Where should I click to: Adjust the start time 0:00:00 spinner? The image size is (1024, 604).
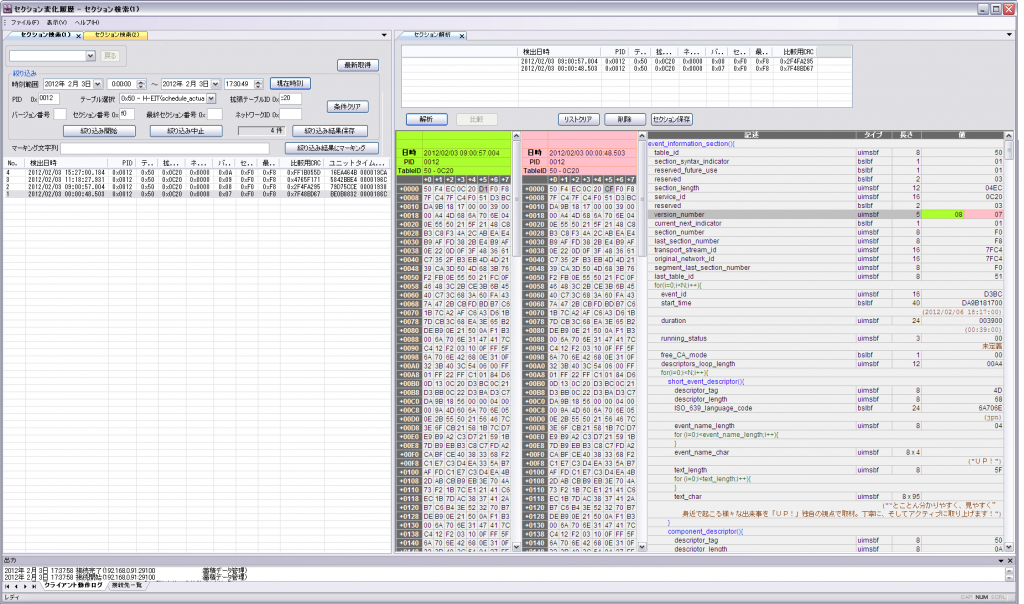click(140, 84)
